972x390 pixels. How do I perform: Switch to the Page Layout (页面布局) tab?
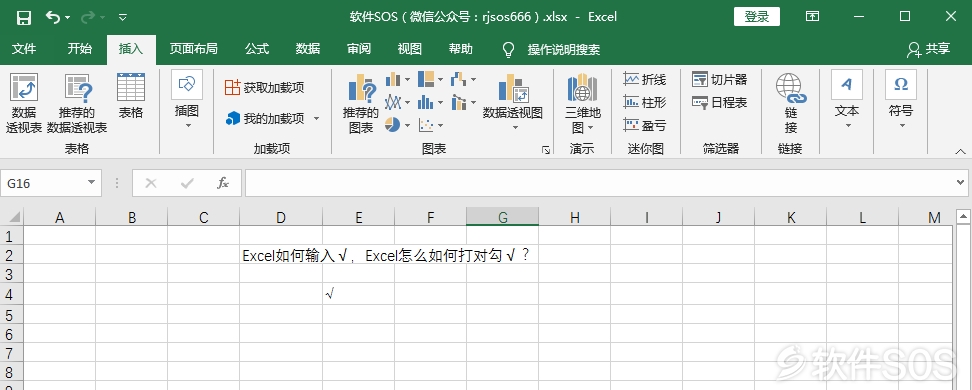193,49
